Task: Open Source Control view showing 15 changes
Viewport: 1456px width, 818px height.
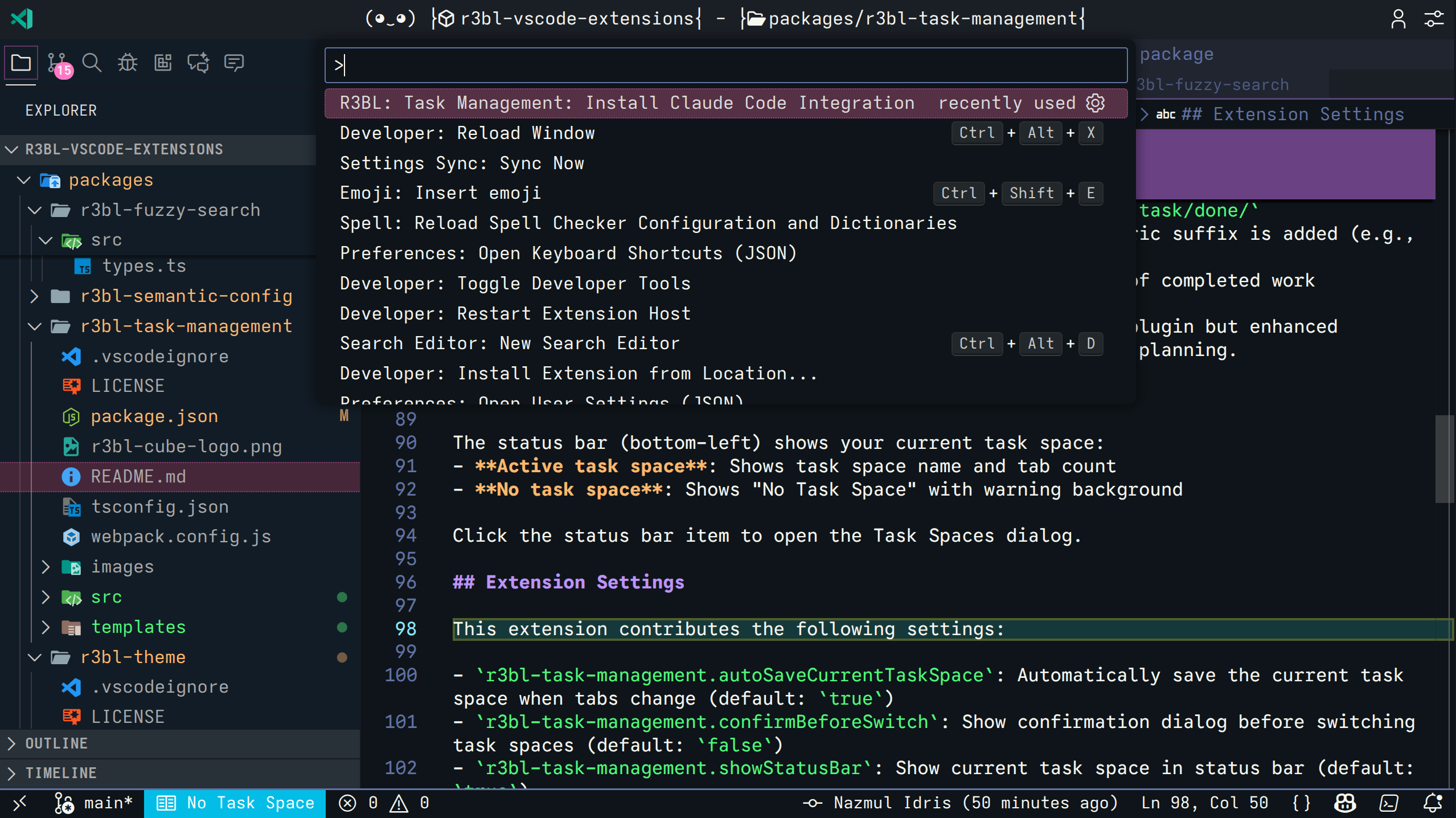Action: coord(56,63)
